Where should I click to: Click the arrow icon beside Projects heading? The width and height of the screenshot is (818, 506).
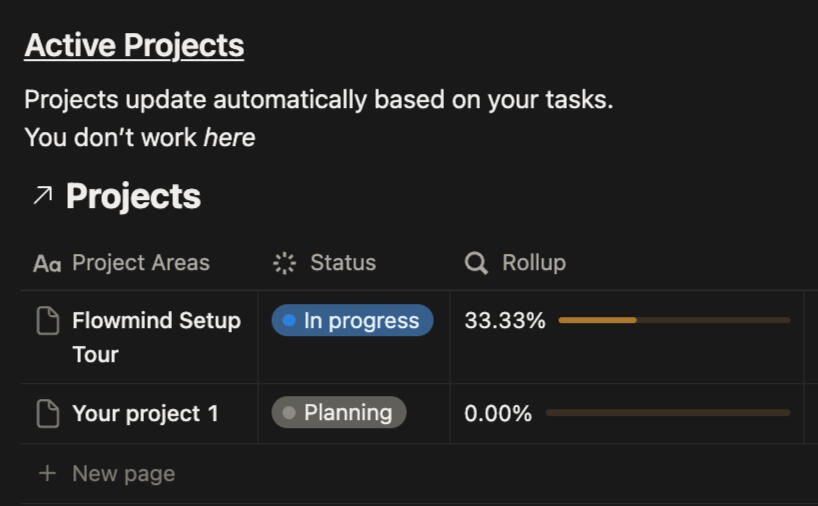click(x=42, y=196)
